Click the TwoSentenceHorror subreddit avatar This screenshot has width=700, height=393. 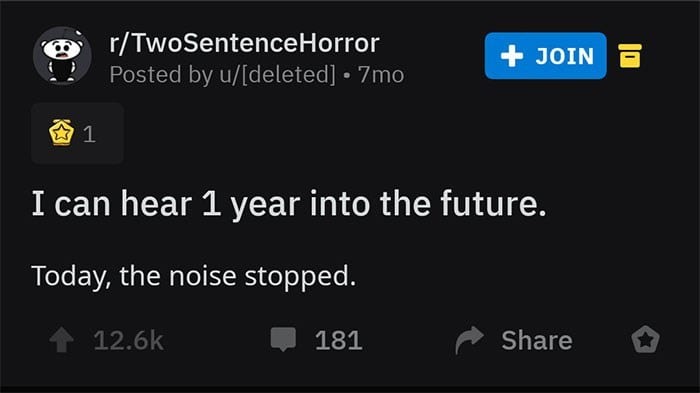point(62,55)
